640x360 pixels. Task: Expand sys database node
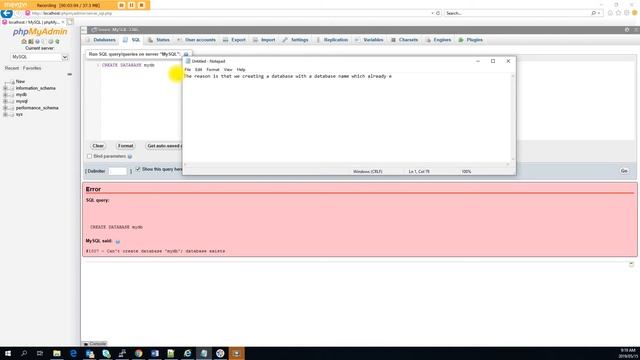[x=5, y=114]
